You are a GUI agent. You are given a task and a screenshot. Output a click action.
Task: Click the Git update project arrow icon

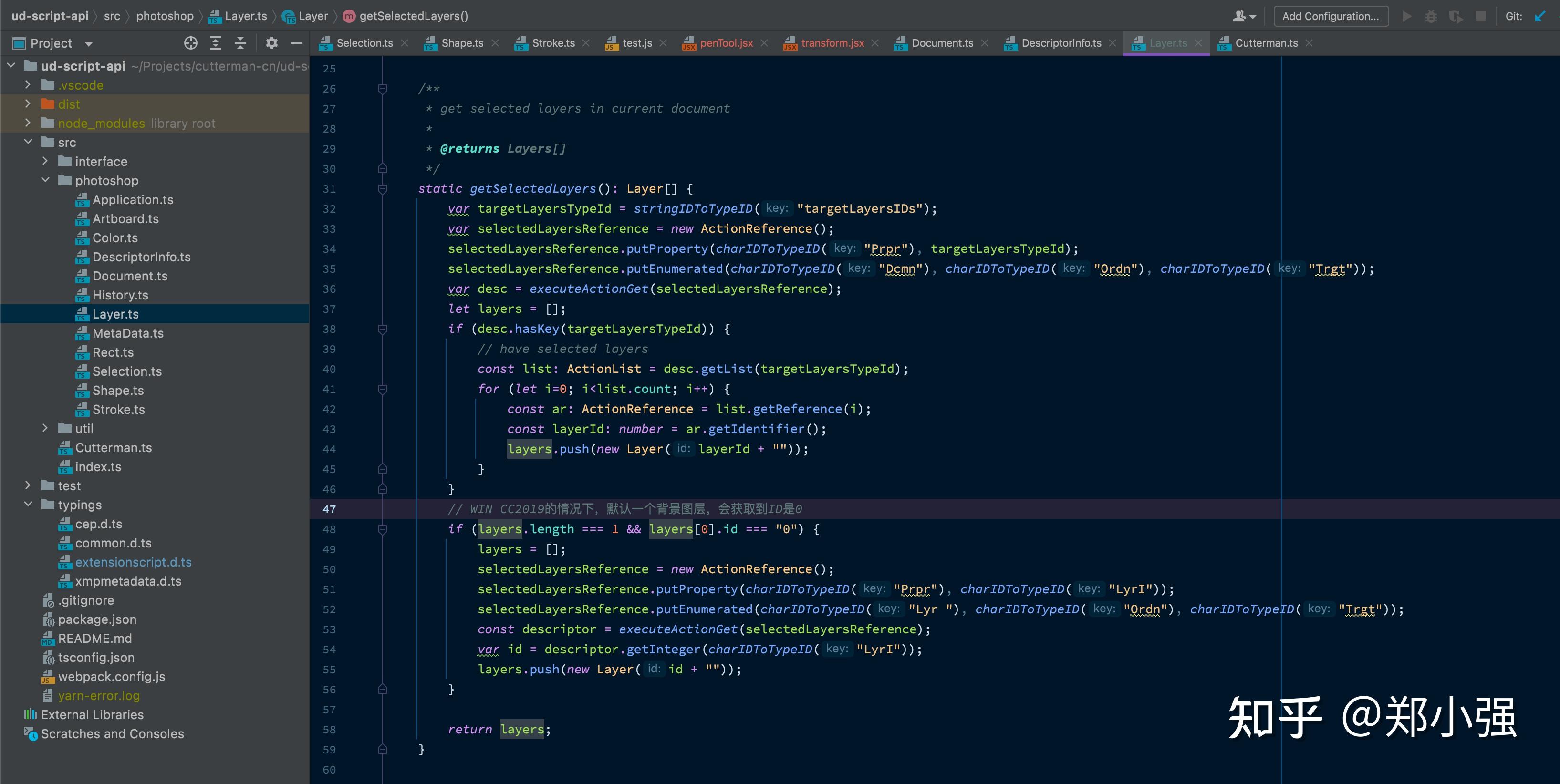click(1540, 16)
